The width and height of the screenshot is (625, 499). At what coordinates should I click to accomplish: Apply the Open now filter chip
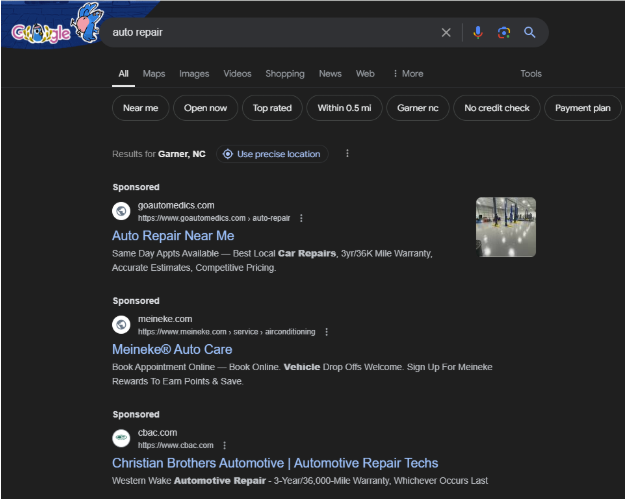click(205, 108)
